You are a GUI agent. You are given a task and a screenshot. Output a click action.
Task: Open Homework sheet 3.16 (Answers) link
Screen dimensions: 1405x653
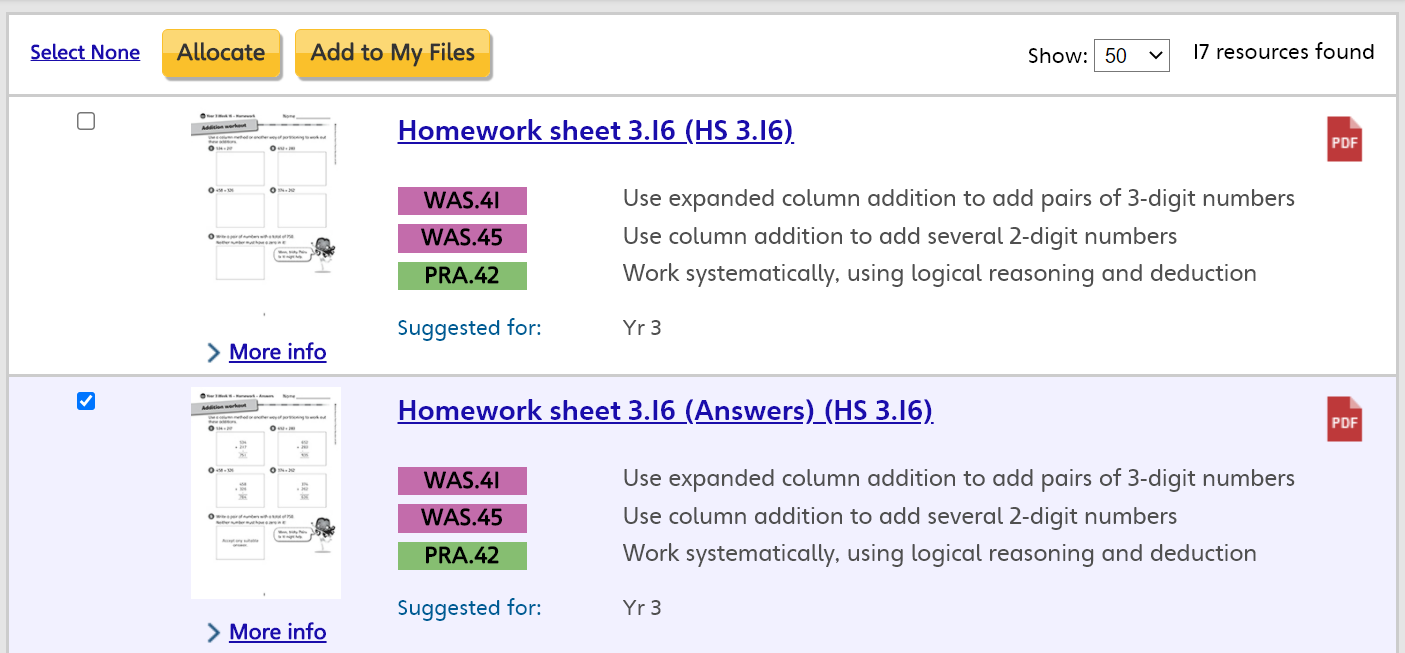(x=665, y=411)
